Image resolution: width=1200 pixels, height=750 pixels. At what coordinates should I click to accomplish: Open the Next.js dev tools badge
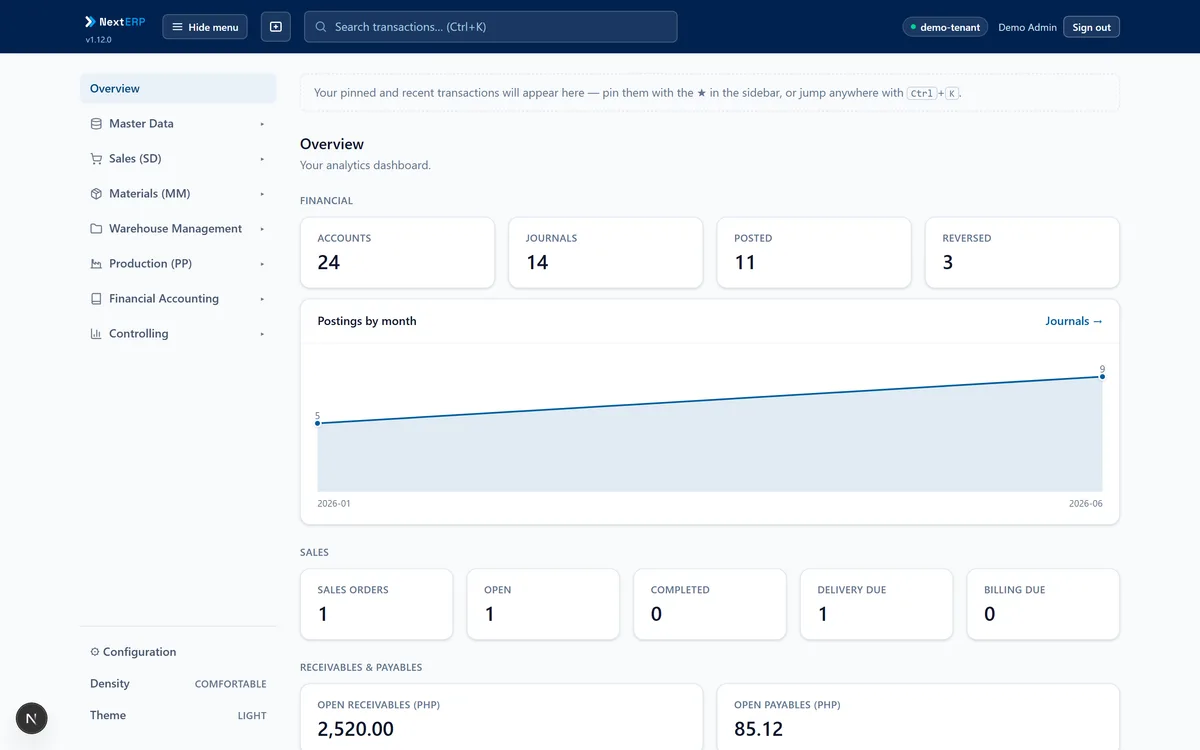31,718
